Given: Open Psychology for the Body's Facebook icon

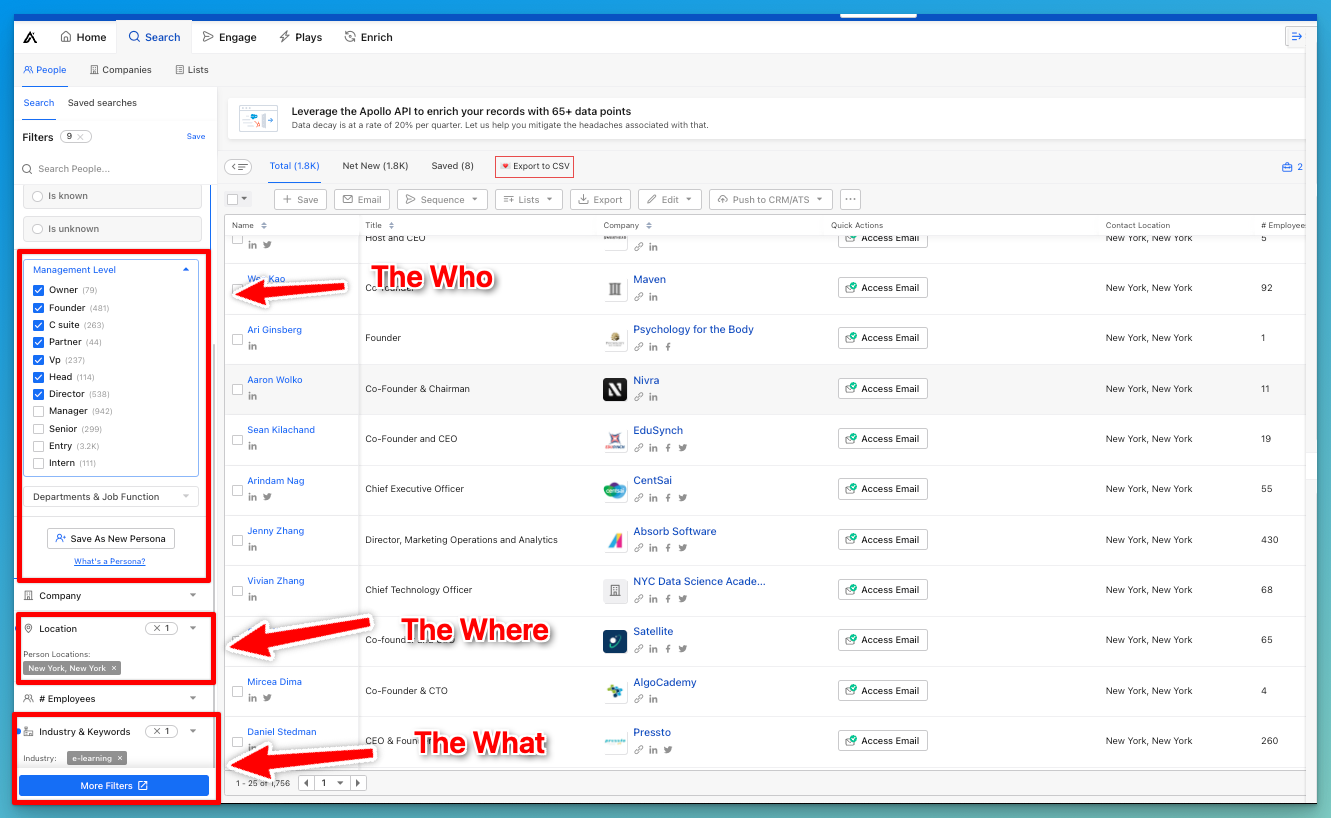Looking at the screenshot, I should (x=667, y=347).
